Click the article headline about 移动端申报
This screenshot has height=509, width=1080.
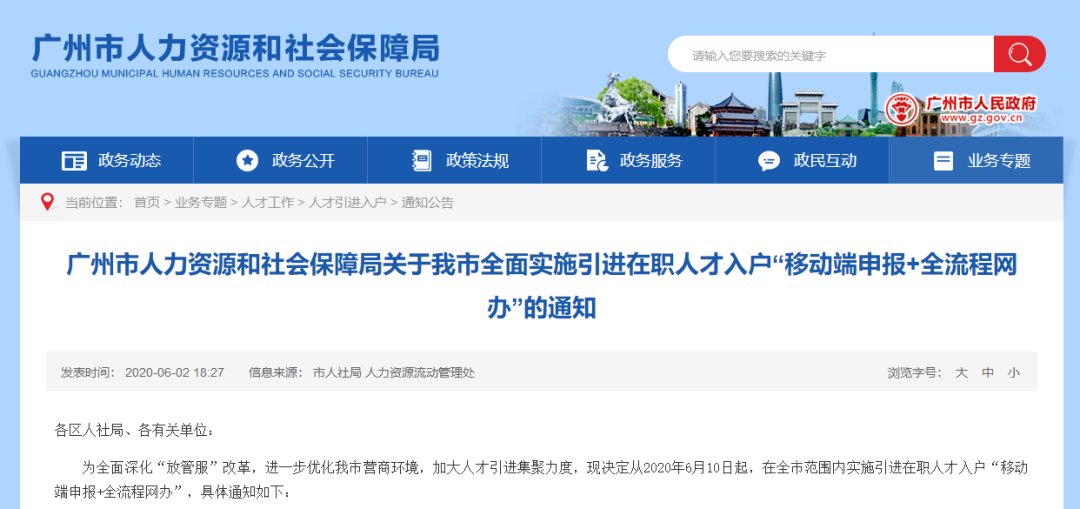[541, 286]
